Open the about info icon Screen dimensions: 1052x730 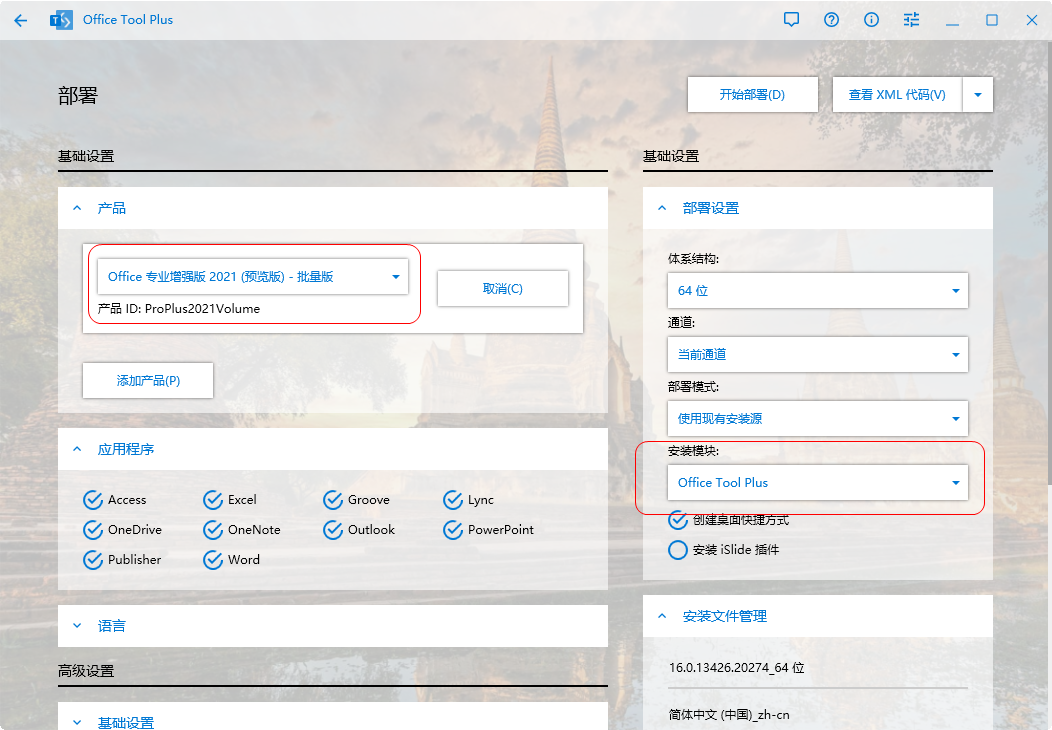pos(872,20)
